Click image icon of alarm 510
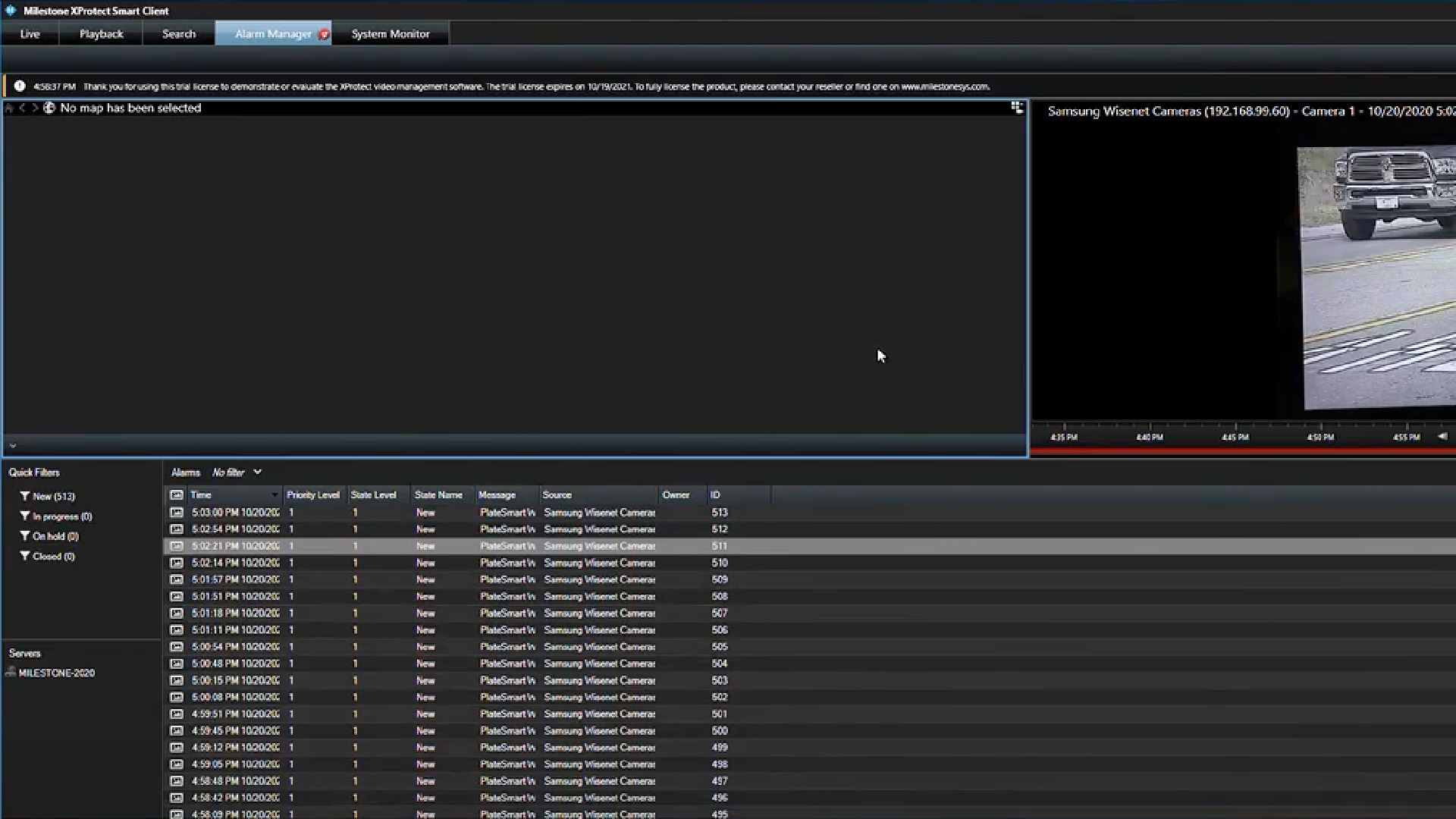This screenshot has width=1456, height=819. [x=177, y=563]
